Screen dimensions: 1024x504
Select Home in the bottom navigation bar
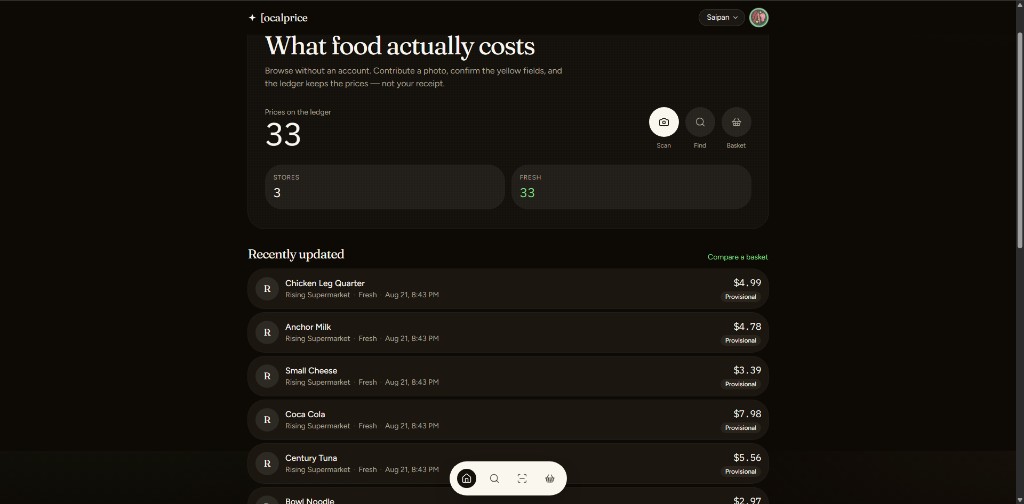[x=466, y=479]
